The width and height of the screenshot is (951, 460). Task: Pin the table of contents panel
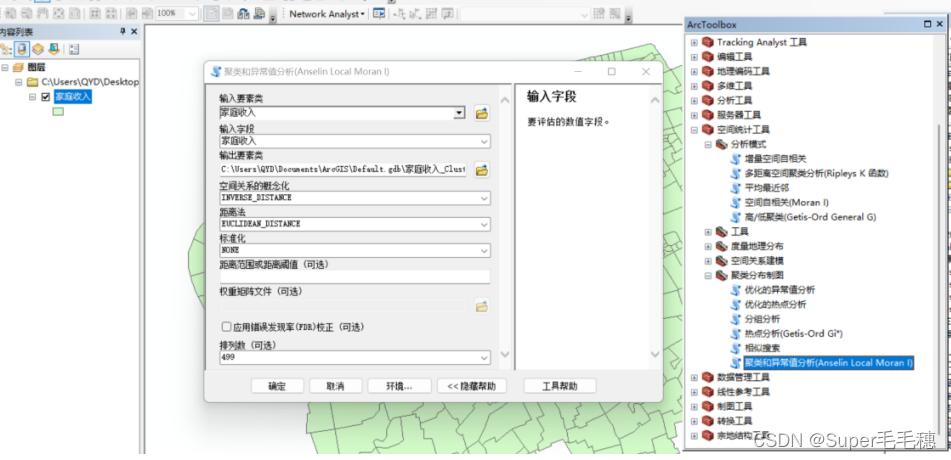[x=123, y=31]
